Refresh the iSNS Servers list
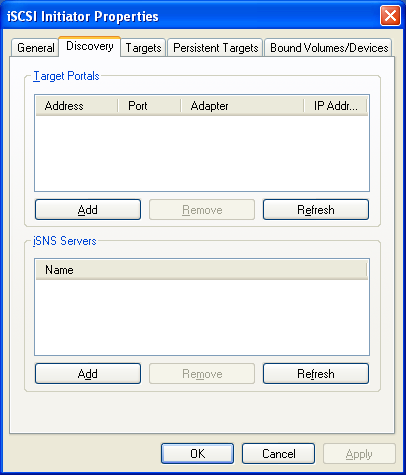The image size is (406, 475). coord(316,374)
